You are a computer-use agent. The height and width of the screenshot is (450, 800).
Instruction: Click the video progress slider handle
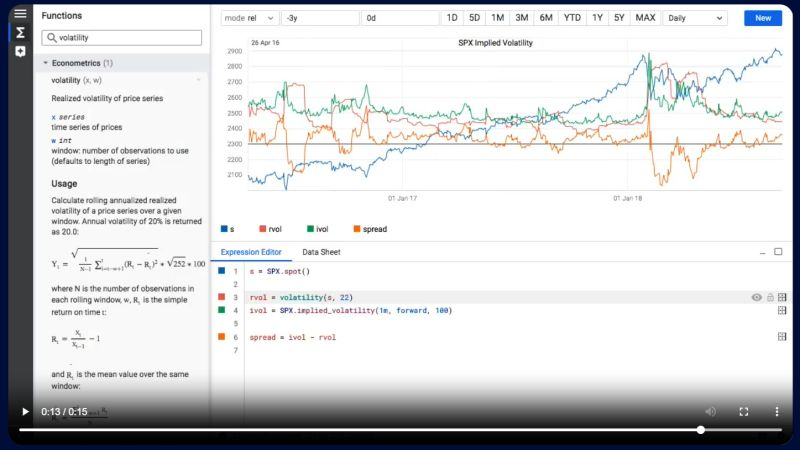(701, 430)
